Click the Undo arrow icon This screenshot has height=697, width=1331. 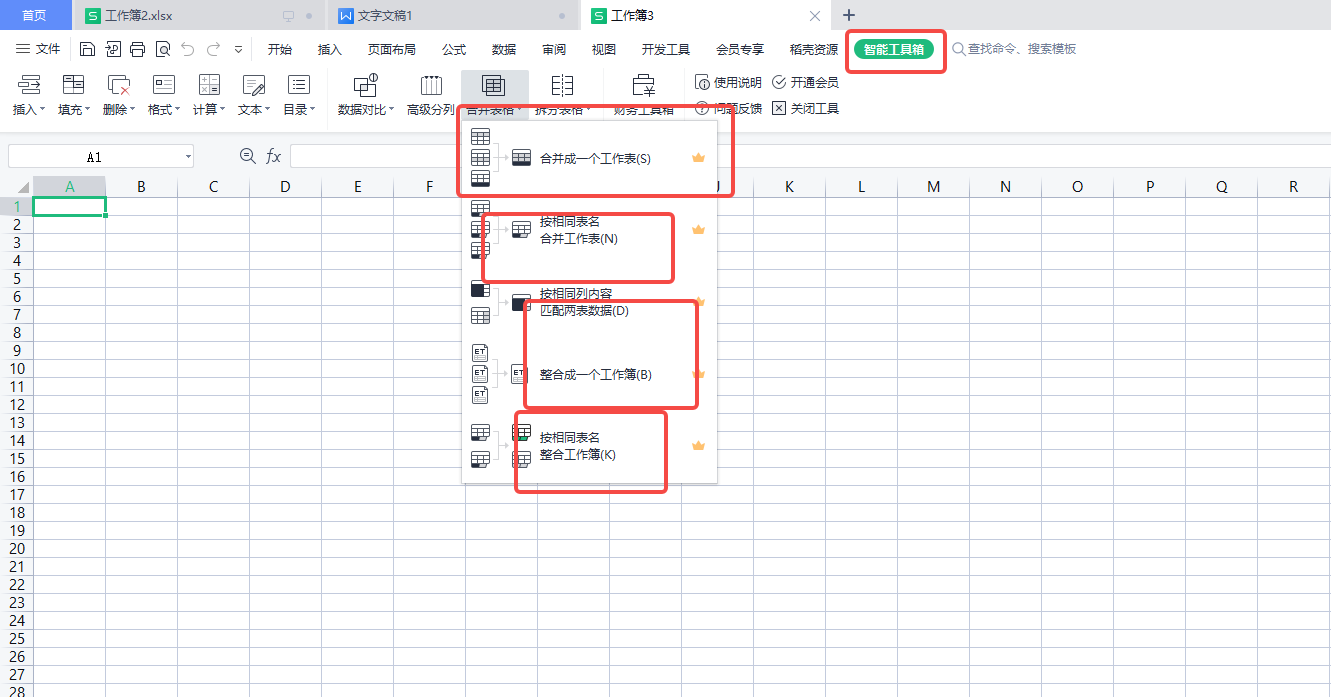pyautogui.click(x=187, y=49)
